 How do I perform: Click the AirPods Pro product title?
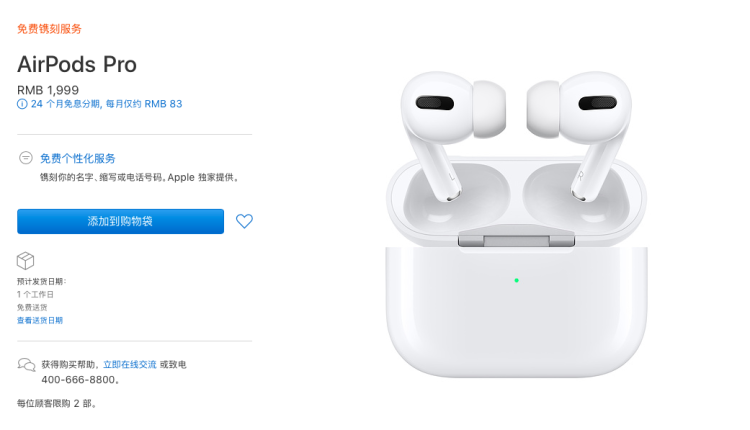77,64
